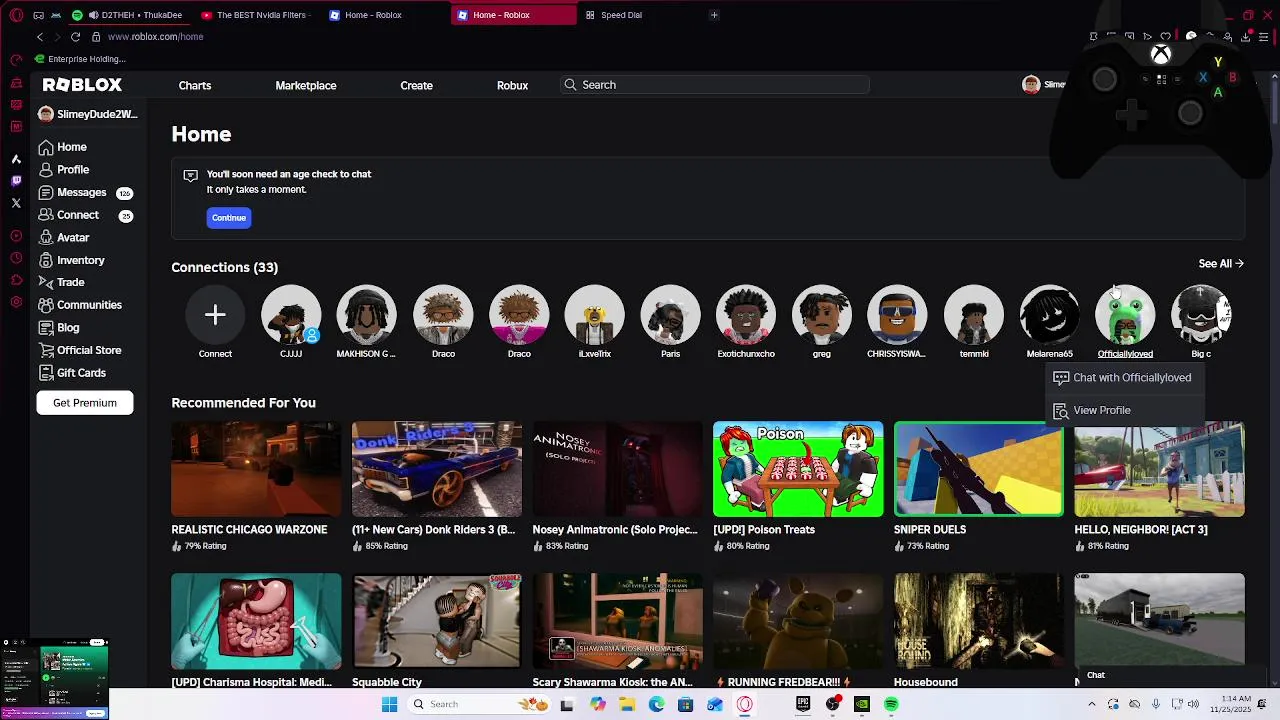
Task: Click the www.roblox.com/home address bar
Action: point(155,37)
